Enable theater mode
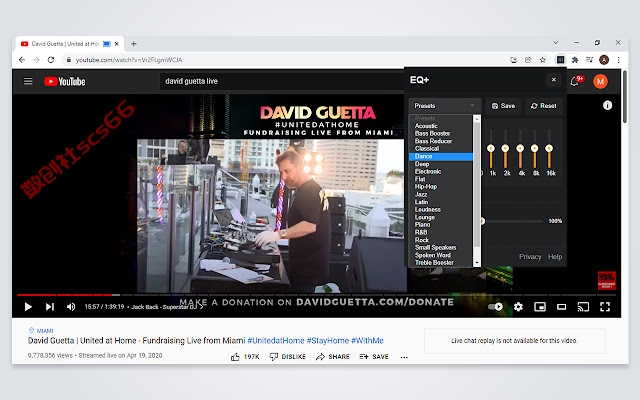640x400 pixels. pyautogui.click(x=562, y=307)
